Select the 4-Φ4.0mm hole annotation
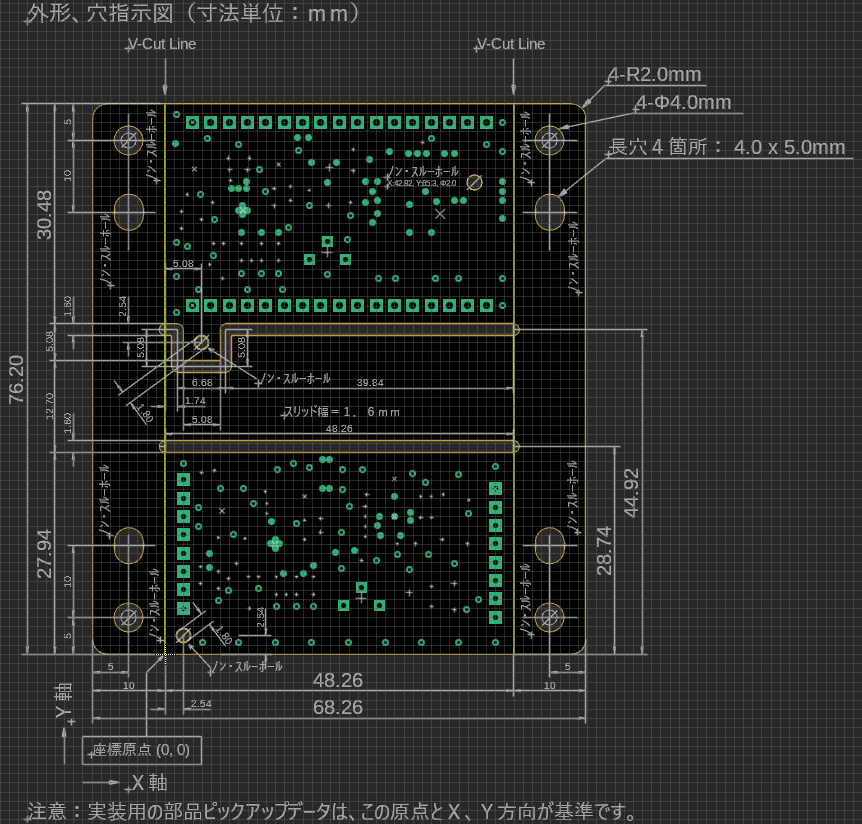The height and width of the screenshot is (824, 862). click(683, 102)
